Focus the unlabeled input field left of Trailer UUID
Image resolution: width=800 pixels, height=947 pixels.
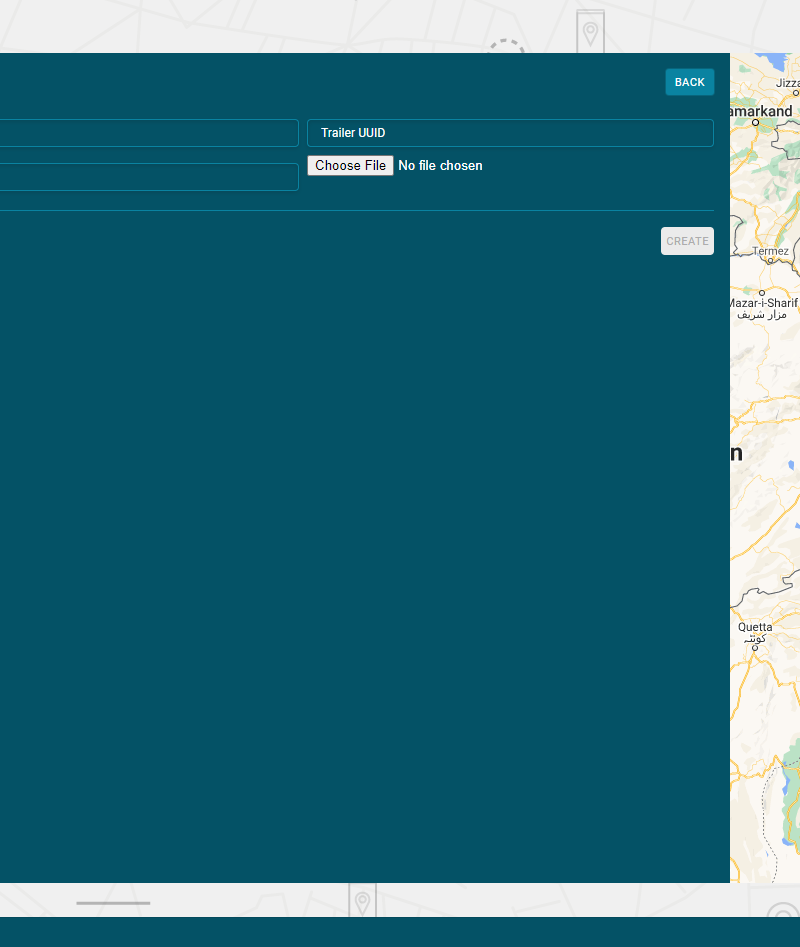(149, 133)
